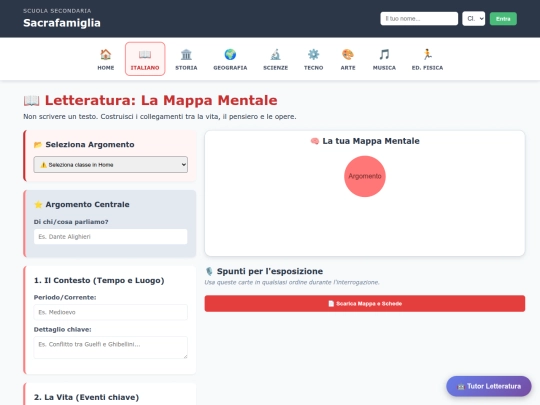The width and height of the screenshot is (540, 405).
Task: Click the 'Il tuo nome' name field
Action: [419, 19]
